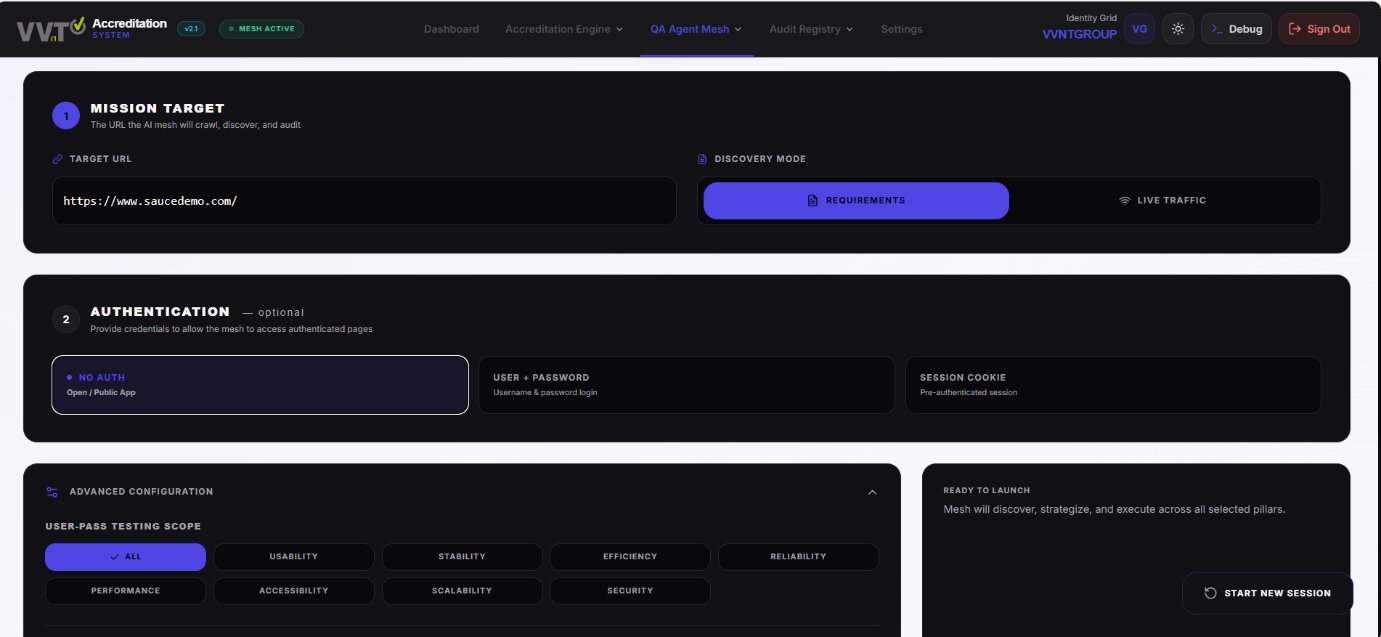Screen dimensions: 1381x637
Task: Click the VG user avatar badge
Action: (1139, 29)
